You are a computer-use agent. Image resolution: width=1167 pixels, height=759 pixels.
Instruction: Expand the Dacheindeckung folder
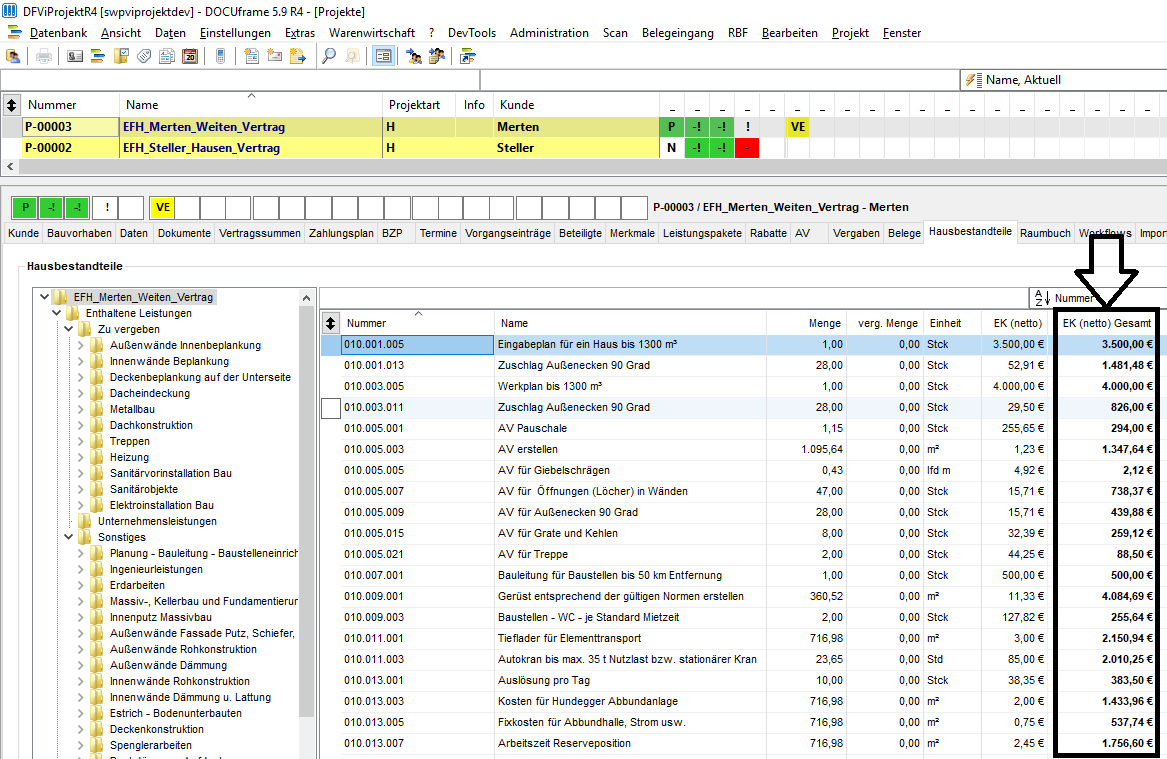80,393
